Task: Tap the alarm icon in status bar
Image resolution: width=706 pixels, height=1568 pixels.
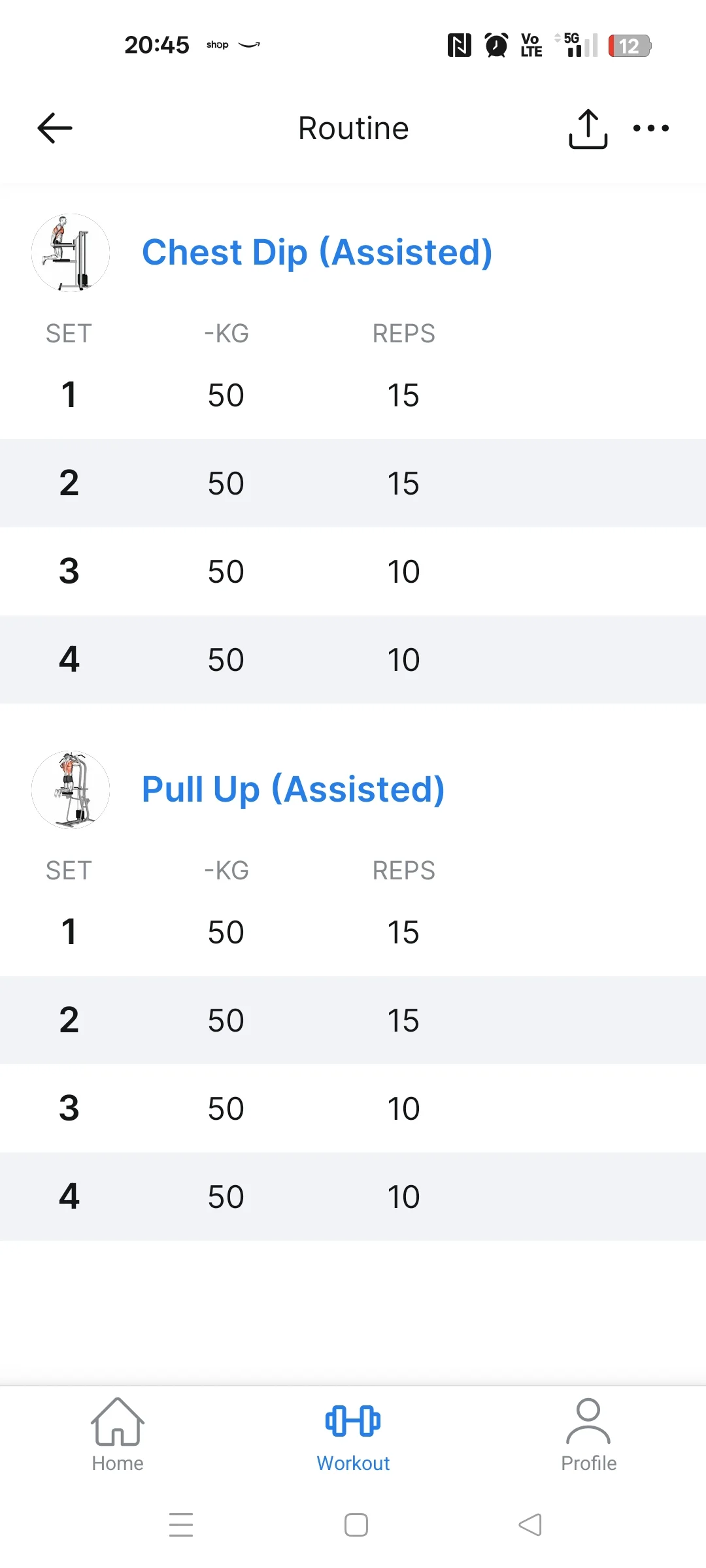Action: click(x=496, y=45)
